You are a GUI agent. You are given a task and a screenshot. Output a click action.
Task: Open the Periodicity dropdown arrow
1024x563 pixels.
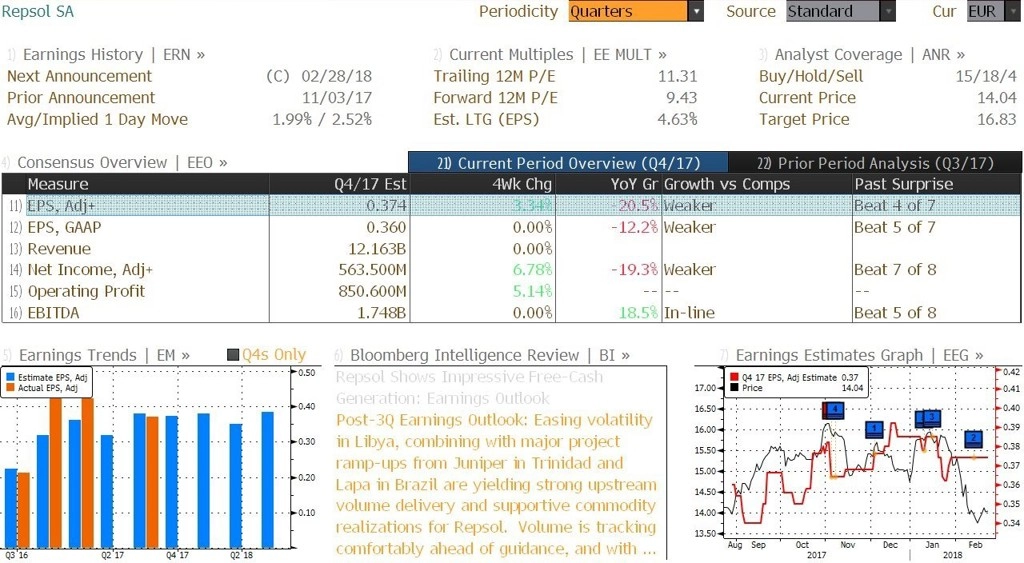click(x=696, y=11)
